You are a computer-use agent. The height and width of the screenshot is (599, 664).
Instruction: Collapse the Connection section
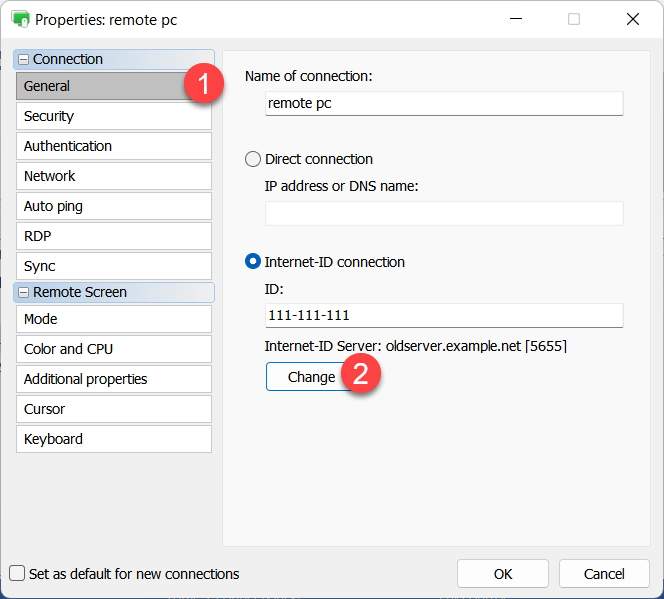coord(24,60)
